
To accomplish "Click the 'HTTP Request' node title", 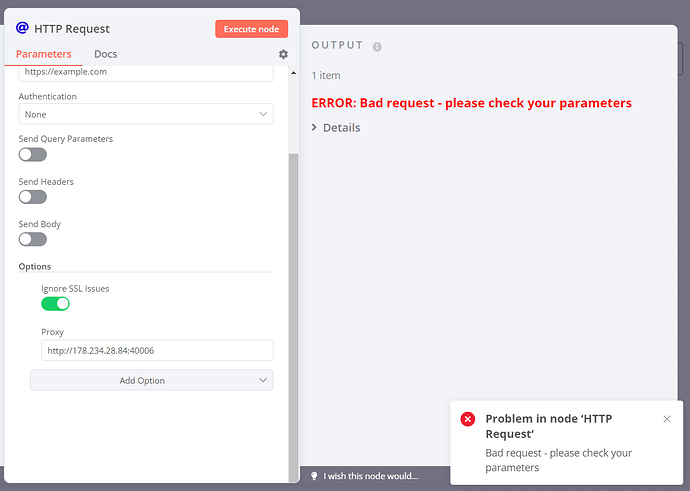I will click(x=72, y=29).
